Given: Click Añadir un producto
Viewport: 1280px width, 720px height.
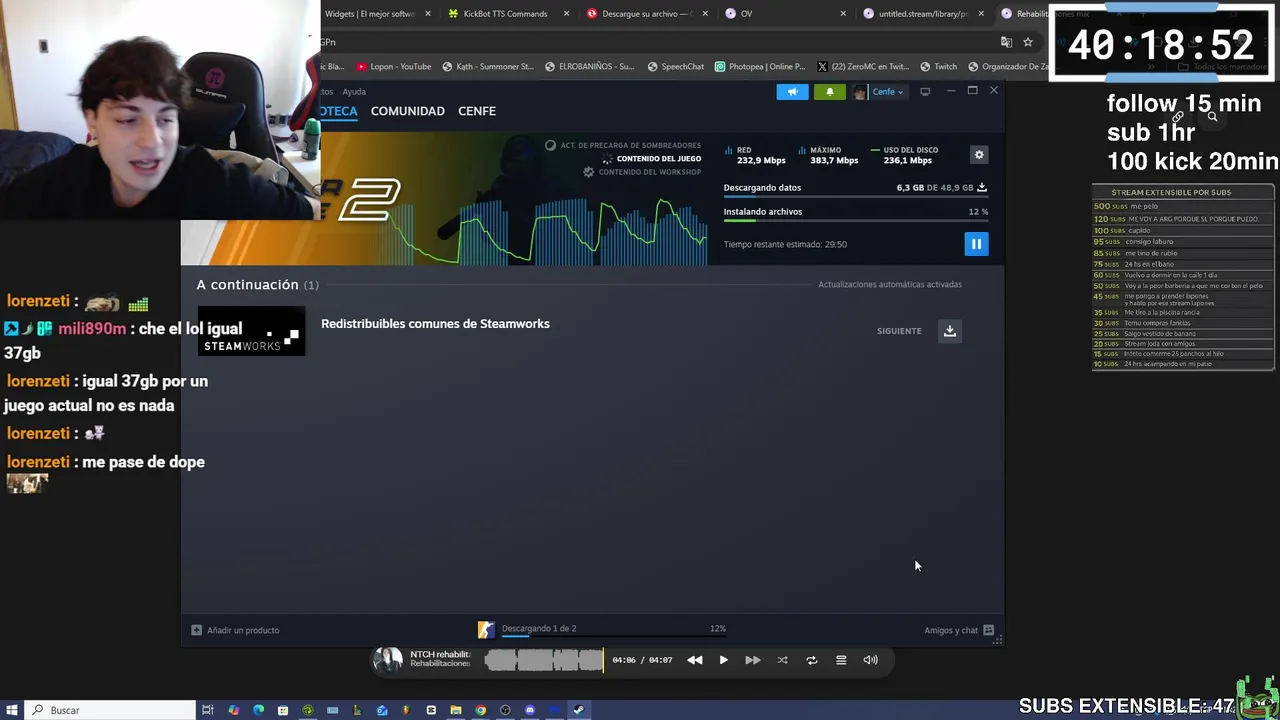Looking at the screenshot, I should (x=243, y=630).
